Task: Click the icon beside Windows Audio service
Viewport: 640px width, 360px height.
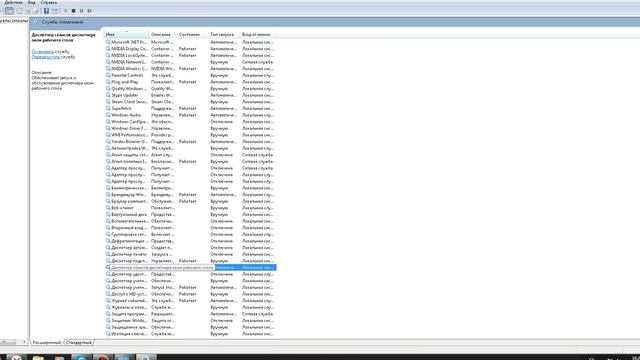Action: coord(108,115)
